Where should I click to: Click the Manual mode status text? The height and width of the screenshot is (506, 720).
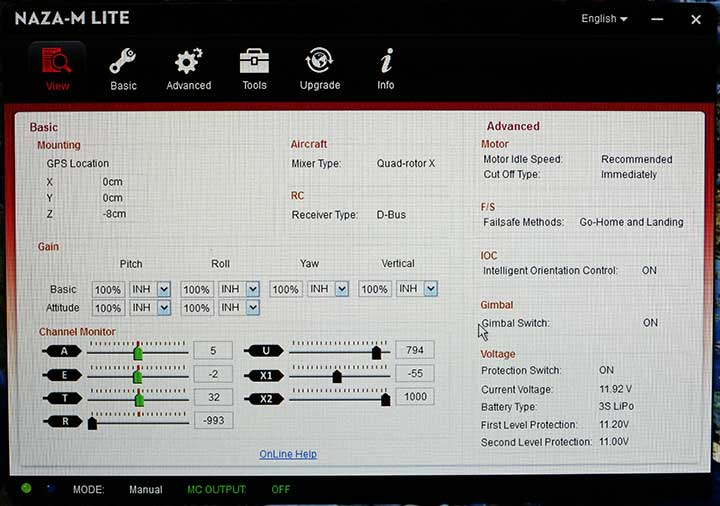click(x=146, y=490)
